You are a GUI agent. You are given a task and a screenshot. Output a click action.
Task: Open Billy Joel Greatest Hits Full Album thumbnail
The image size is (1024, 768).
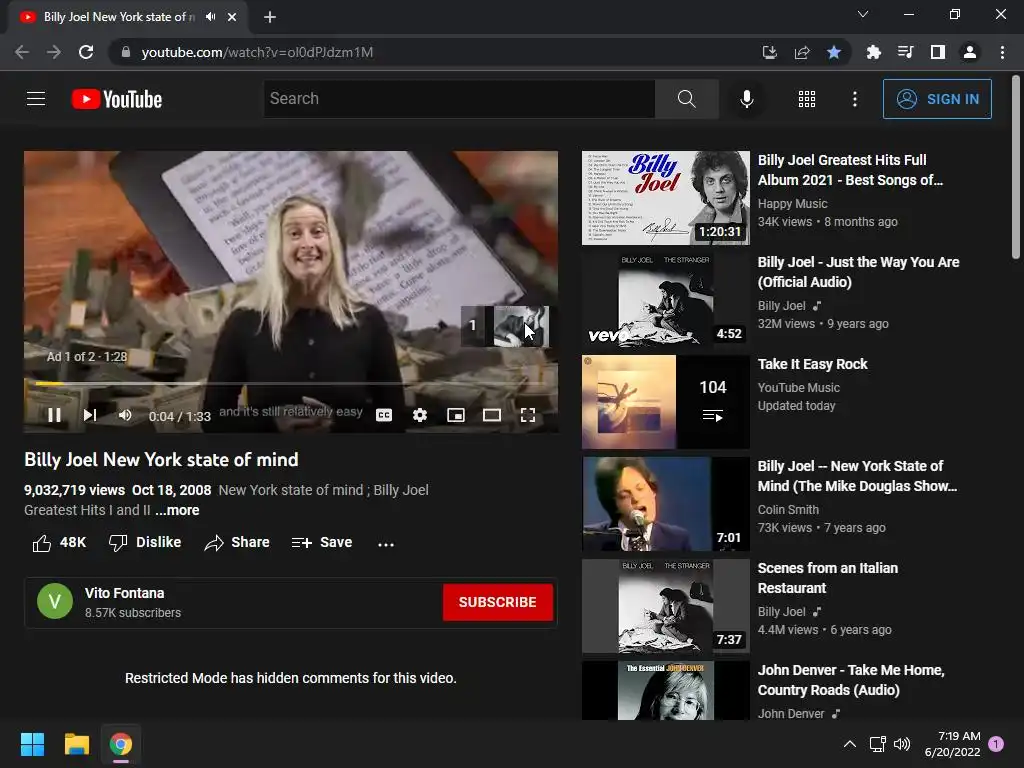tap(665, 198)
